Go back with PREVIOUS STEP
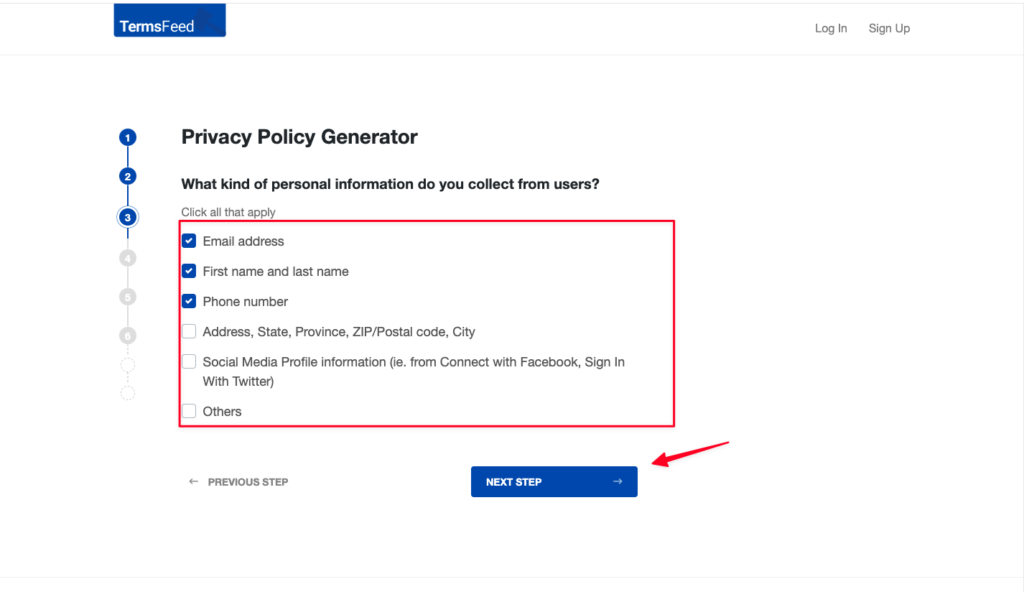 click(x=247, y=482)
